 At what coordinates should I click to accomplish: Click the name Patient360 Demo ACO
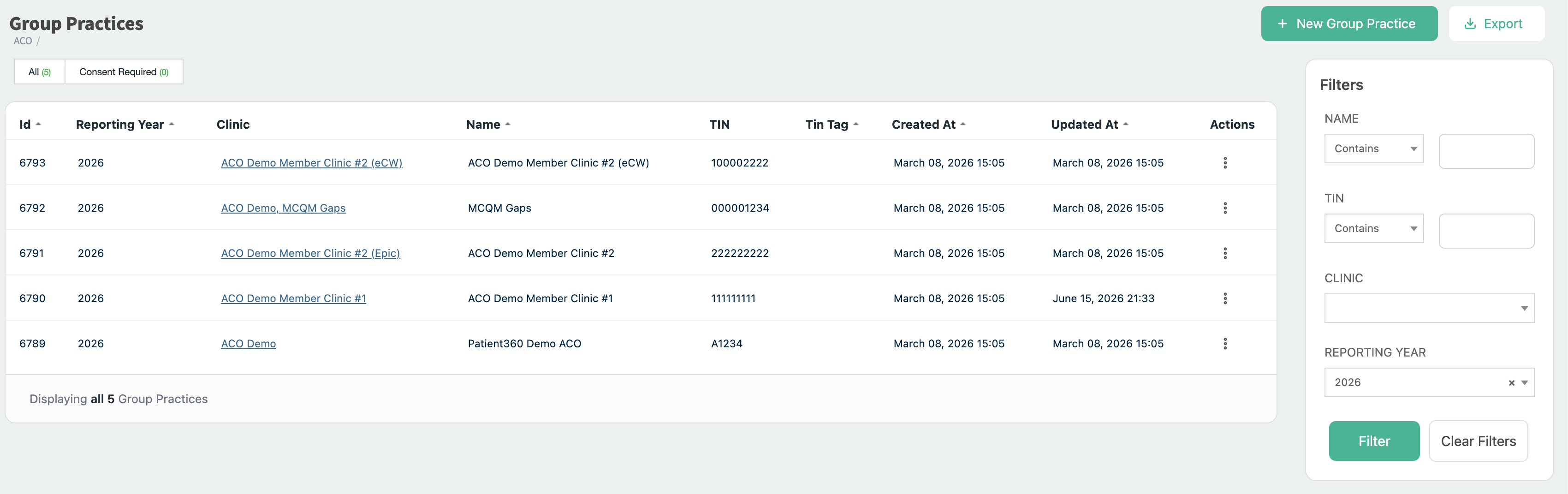pos(524,344)
